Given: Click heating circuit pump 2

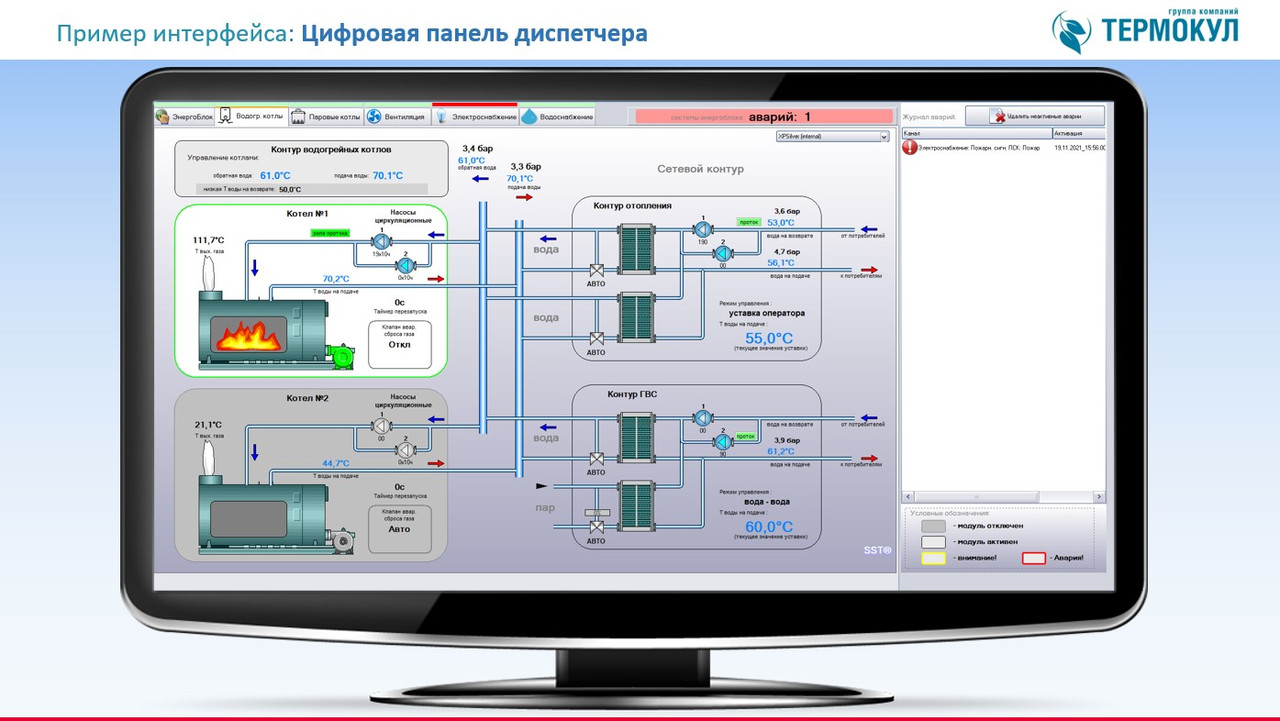Looking at the screenshot, I should (722, 253).
